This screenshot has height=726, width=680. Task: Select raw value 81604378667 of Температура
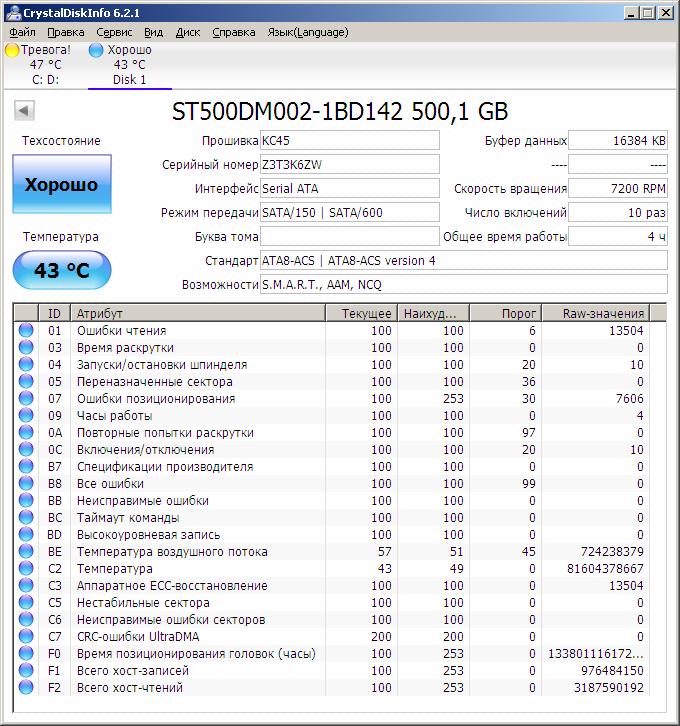[x=605, y=569]
